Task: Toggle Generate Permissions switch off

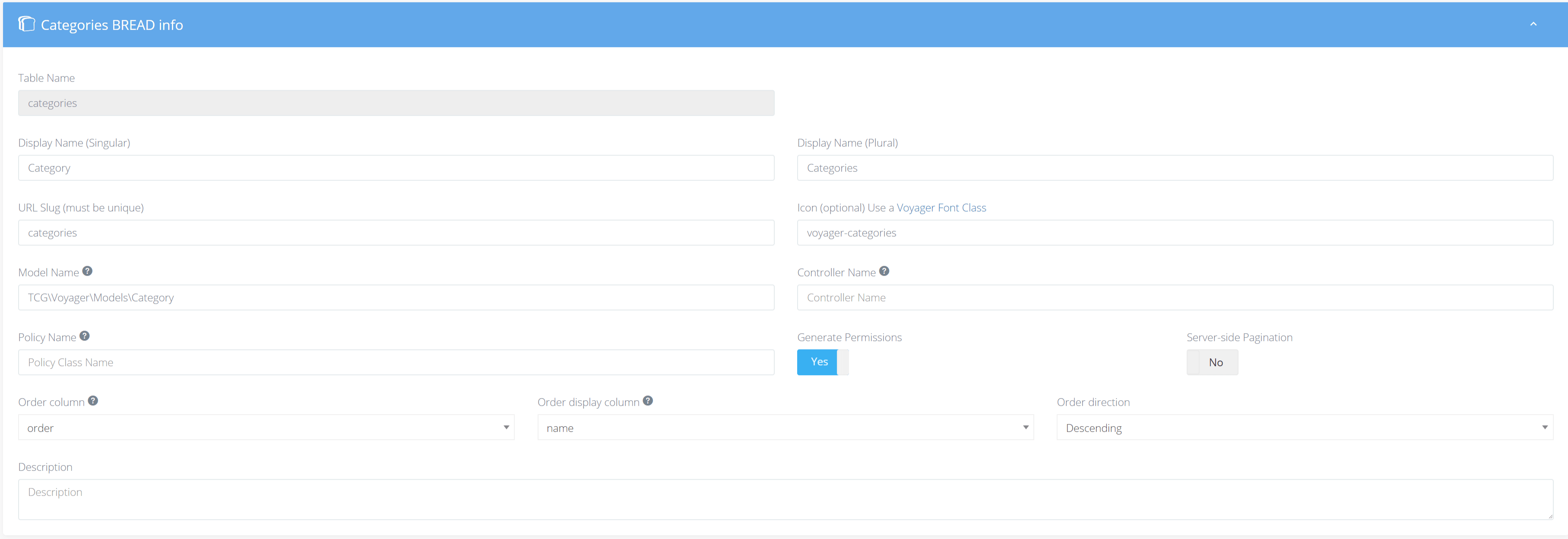Action: tap(822, 362)
